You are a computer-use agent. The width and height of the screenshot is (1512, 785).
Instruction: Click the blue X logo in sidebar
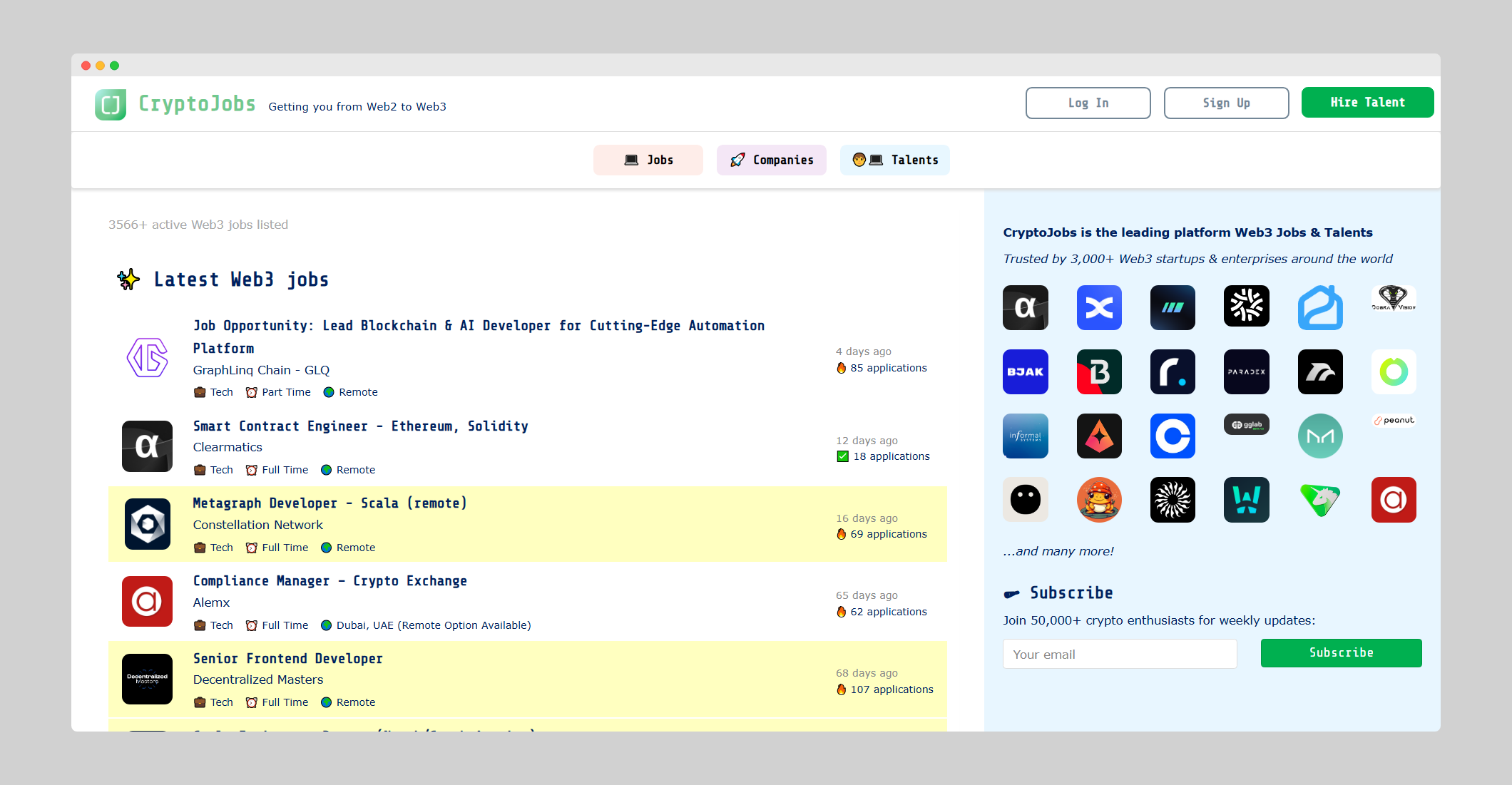1099,308
